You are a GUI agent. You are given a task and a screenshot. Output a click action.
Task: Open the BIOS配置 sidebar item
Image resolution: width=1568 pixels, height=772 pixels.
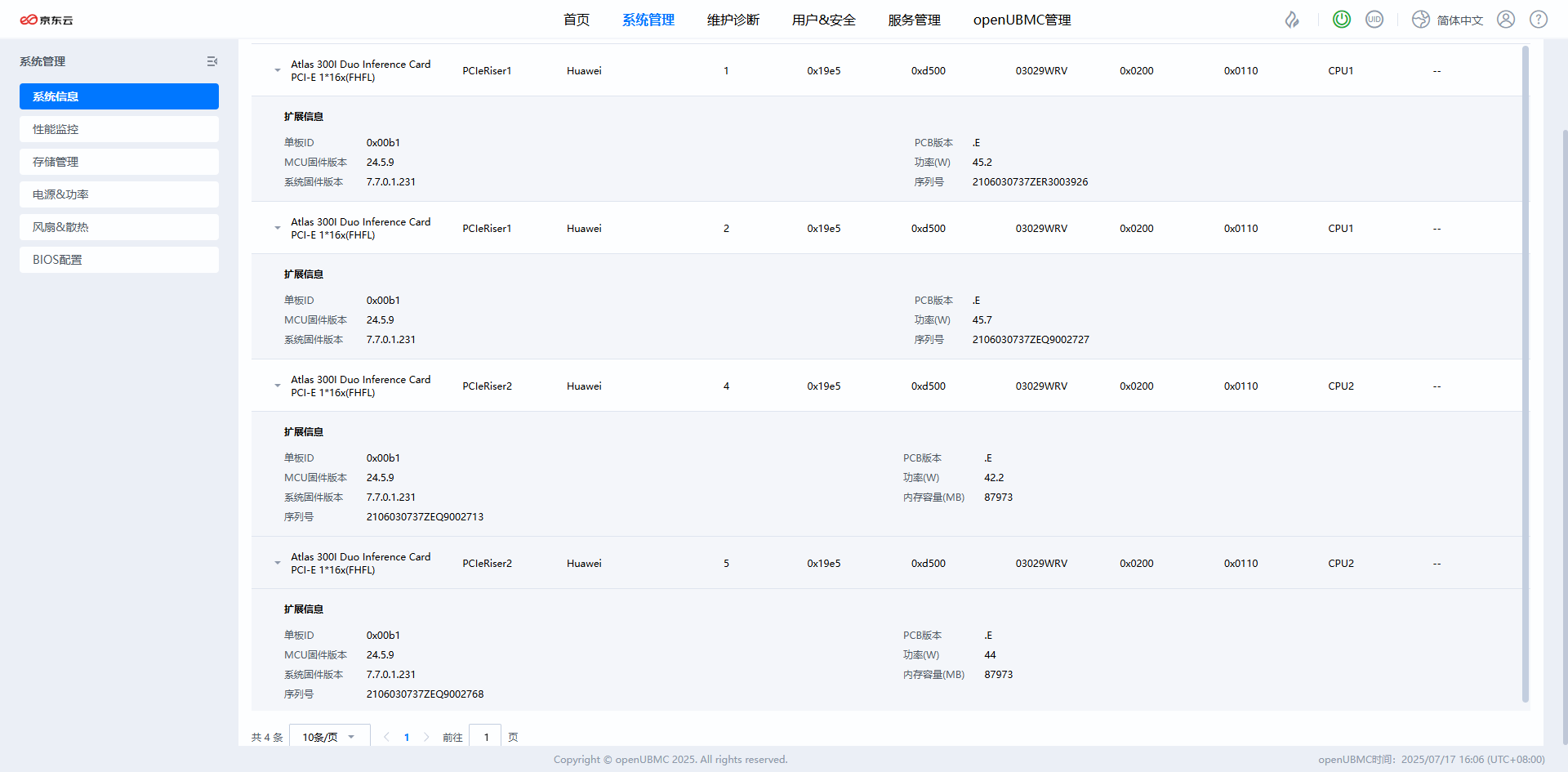[119, 260]
